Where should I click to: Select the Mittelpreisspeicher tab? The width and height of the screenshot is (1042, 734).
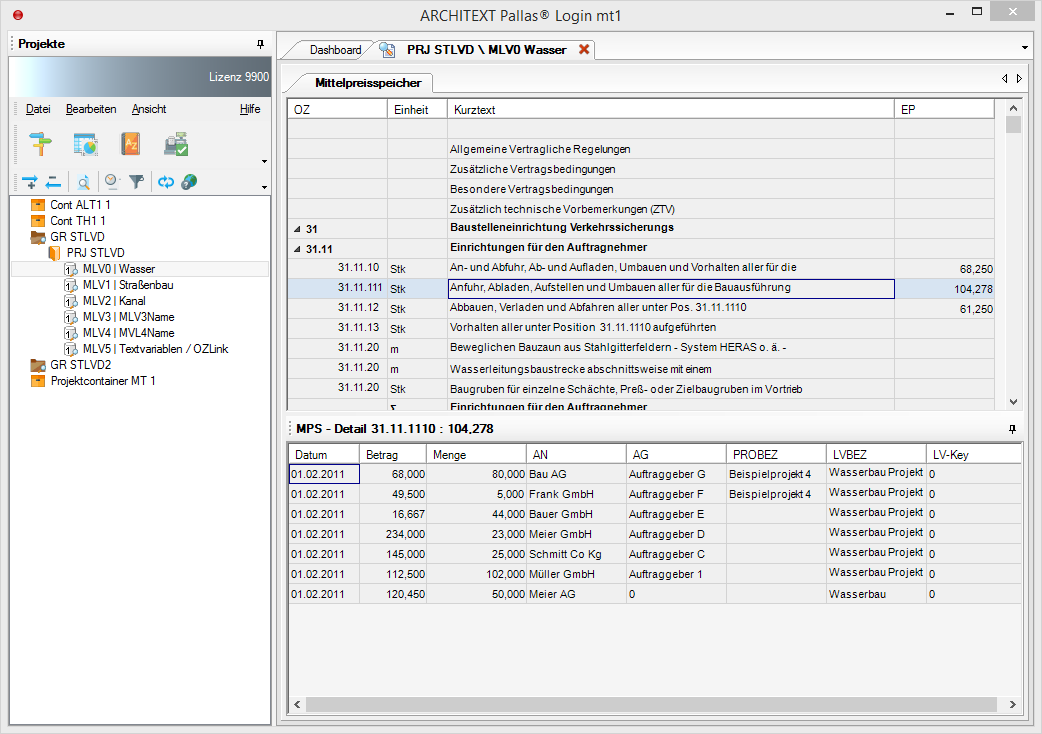coord(367,83)
